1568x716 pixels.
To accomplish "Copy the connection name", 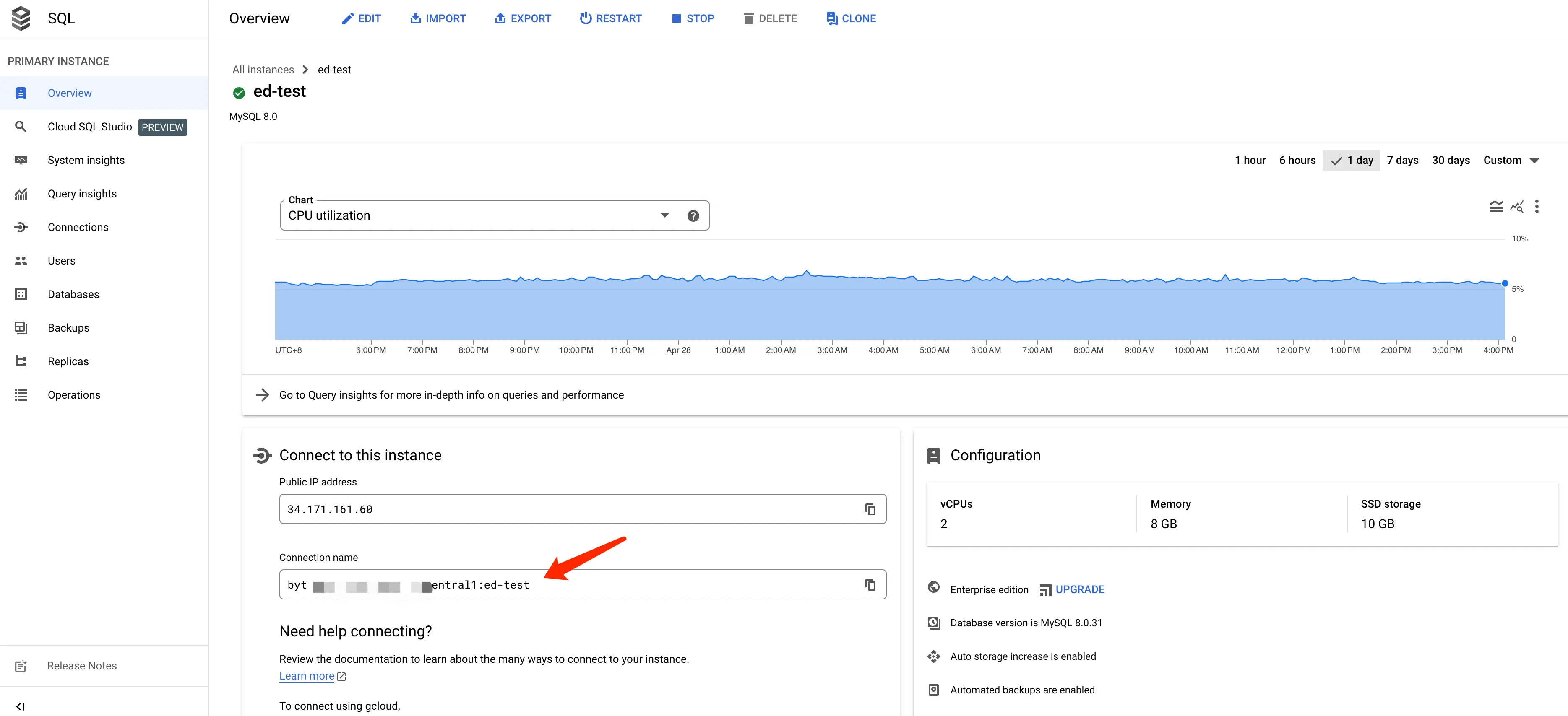I will (870, 585).
